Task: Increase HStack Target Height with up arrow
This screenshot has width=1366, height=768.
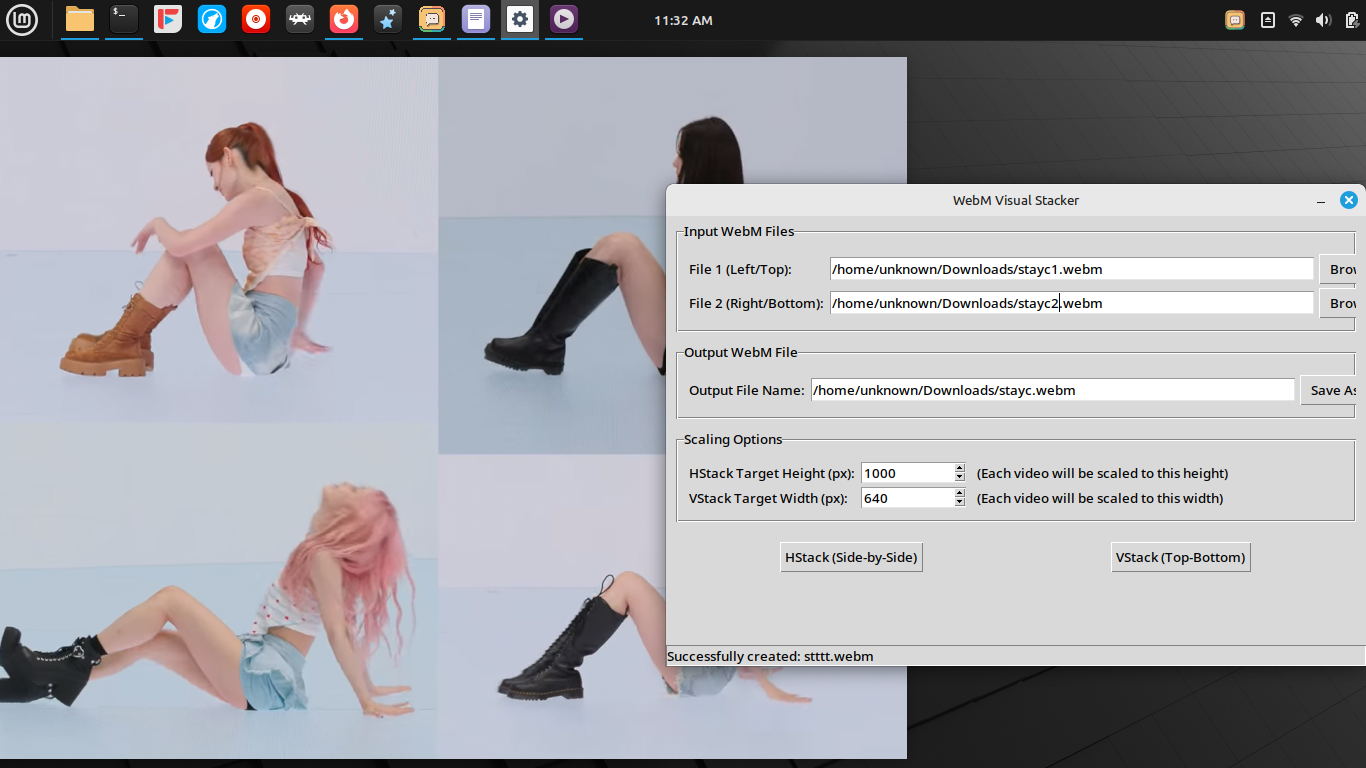Action: point(960,468)
